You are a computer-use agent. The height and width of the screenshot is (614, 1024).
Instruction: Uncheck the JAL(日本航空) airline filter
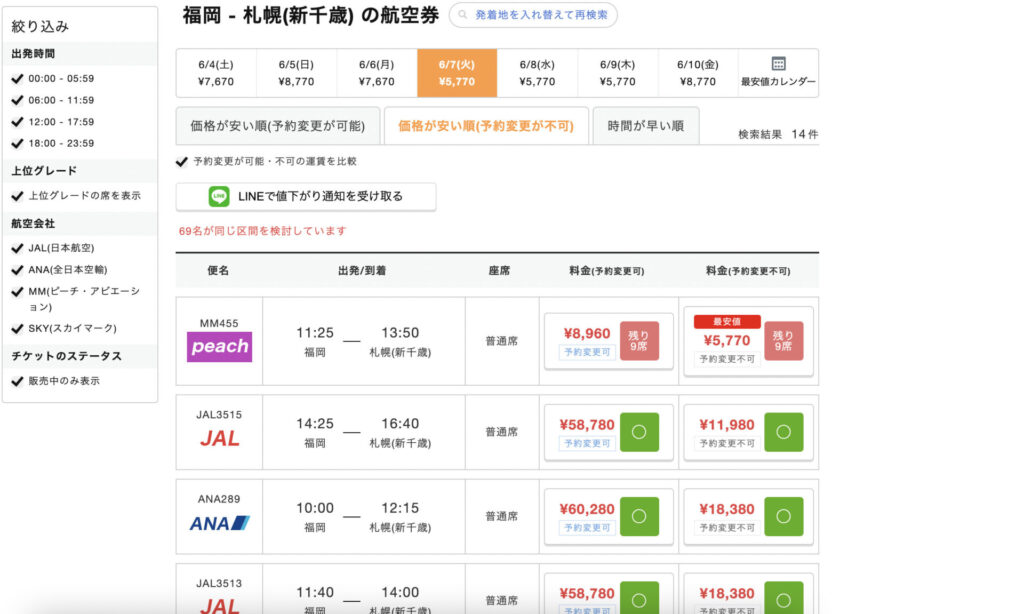point(18,248)
